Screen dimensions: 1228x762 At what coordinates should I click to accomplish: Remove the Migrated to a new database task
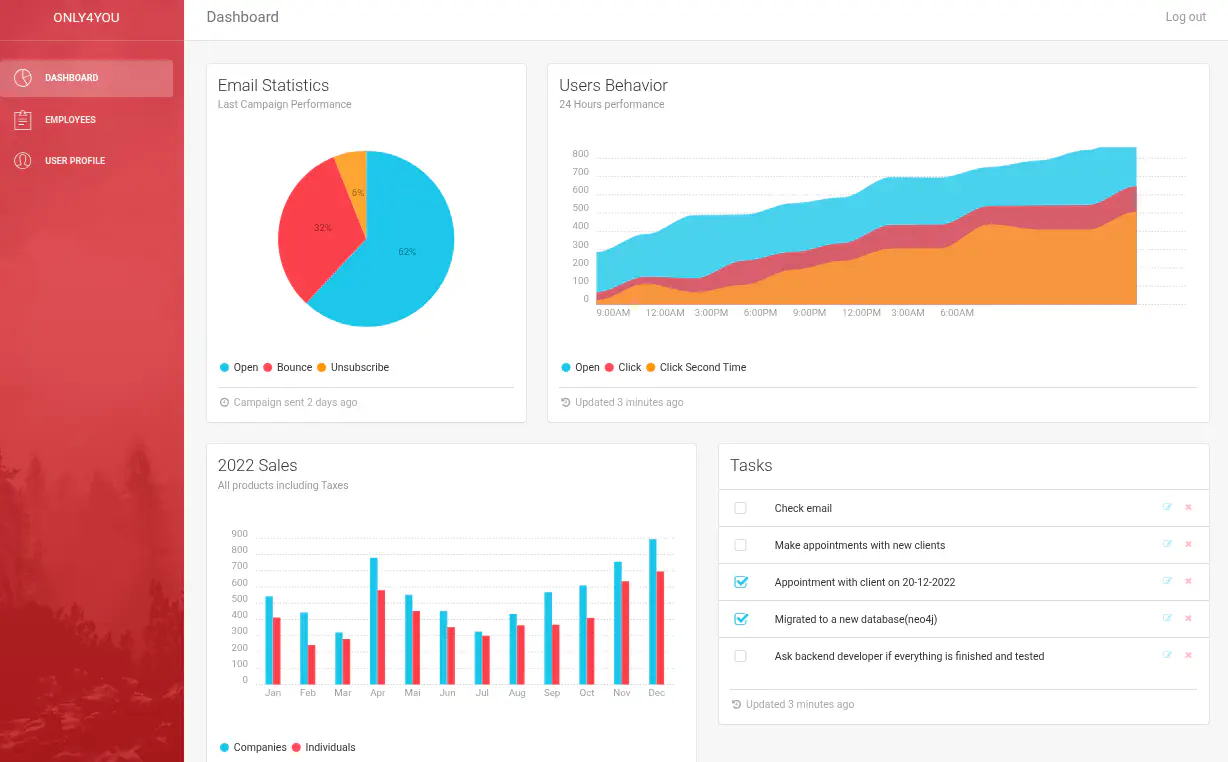click(x=1188, y=618)
